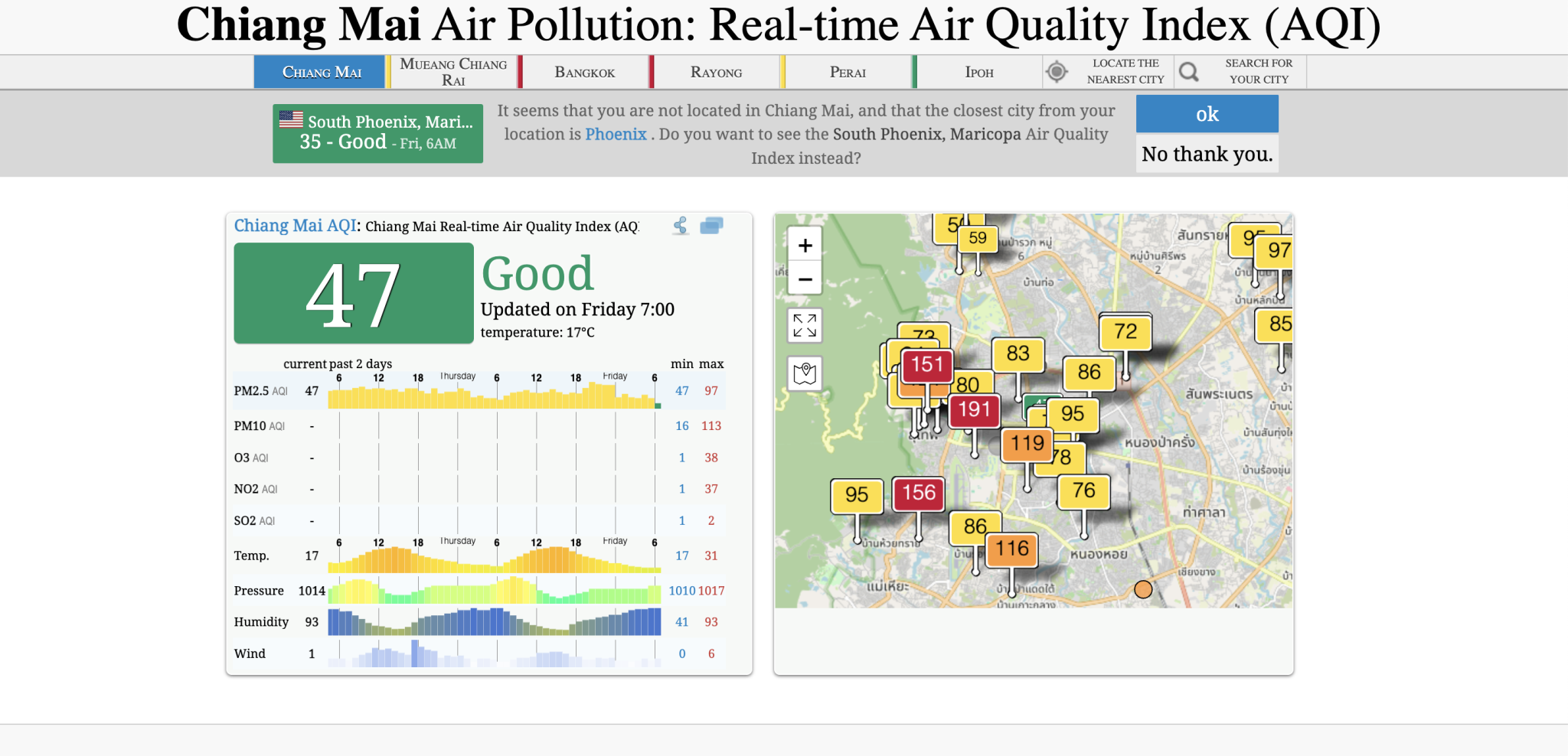
Task: Click the SO2 AQI row label
Action: (254, 521)
